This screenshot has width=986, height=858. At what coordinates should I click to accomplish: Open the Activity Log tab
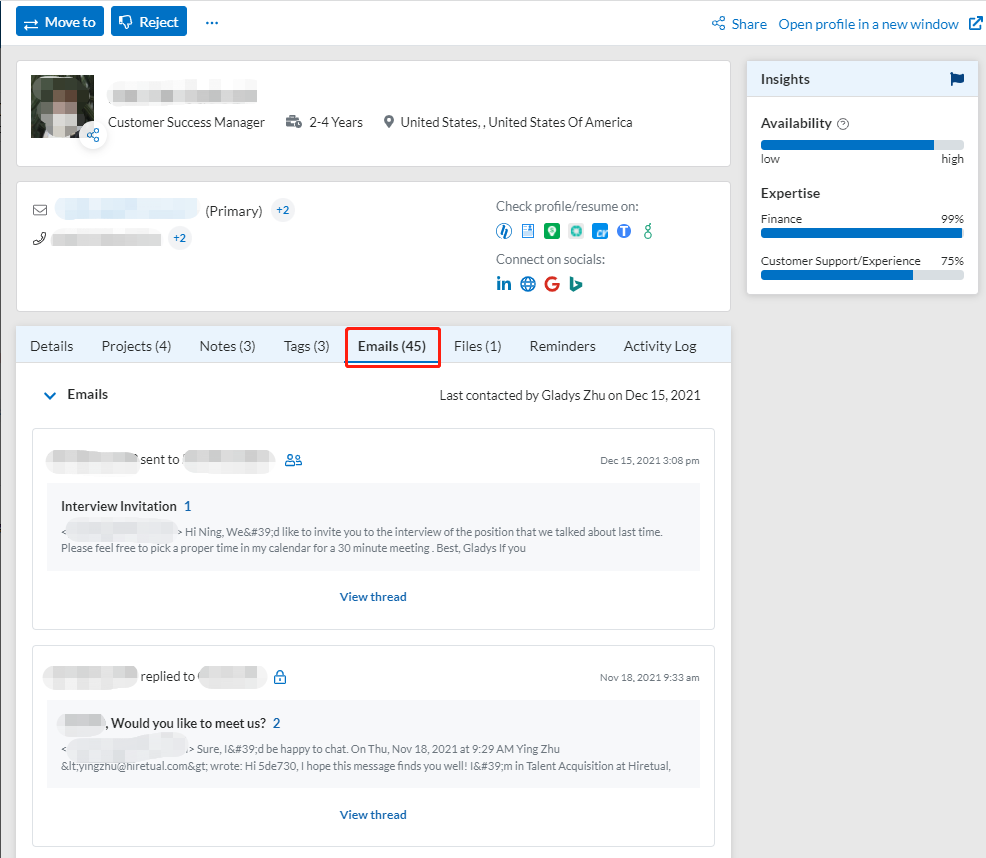click(660, 346)
